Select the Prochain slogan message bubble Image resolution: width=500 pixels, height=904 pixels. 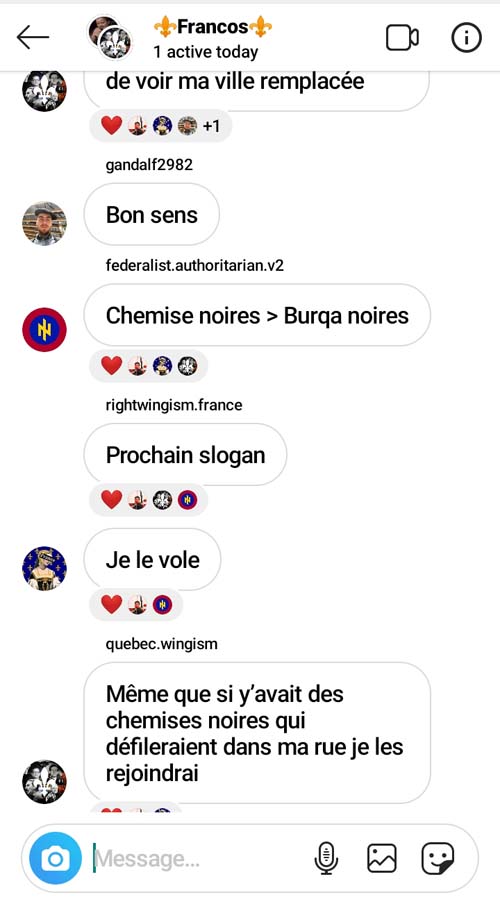[185, 455]
